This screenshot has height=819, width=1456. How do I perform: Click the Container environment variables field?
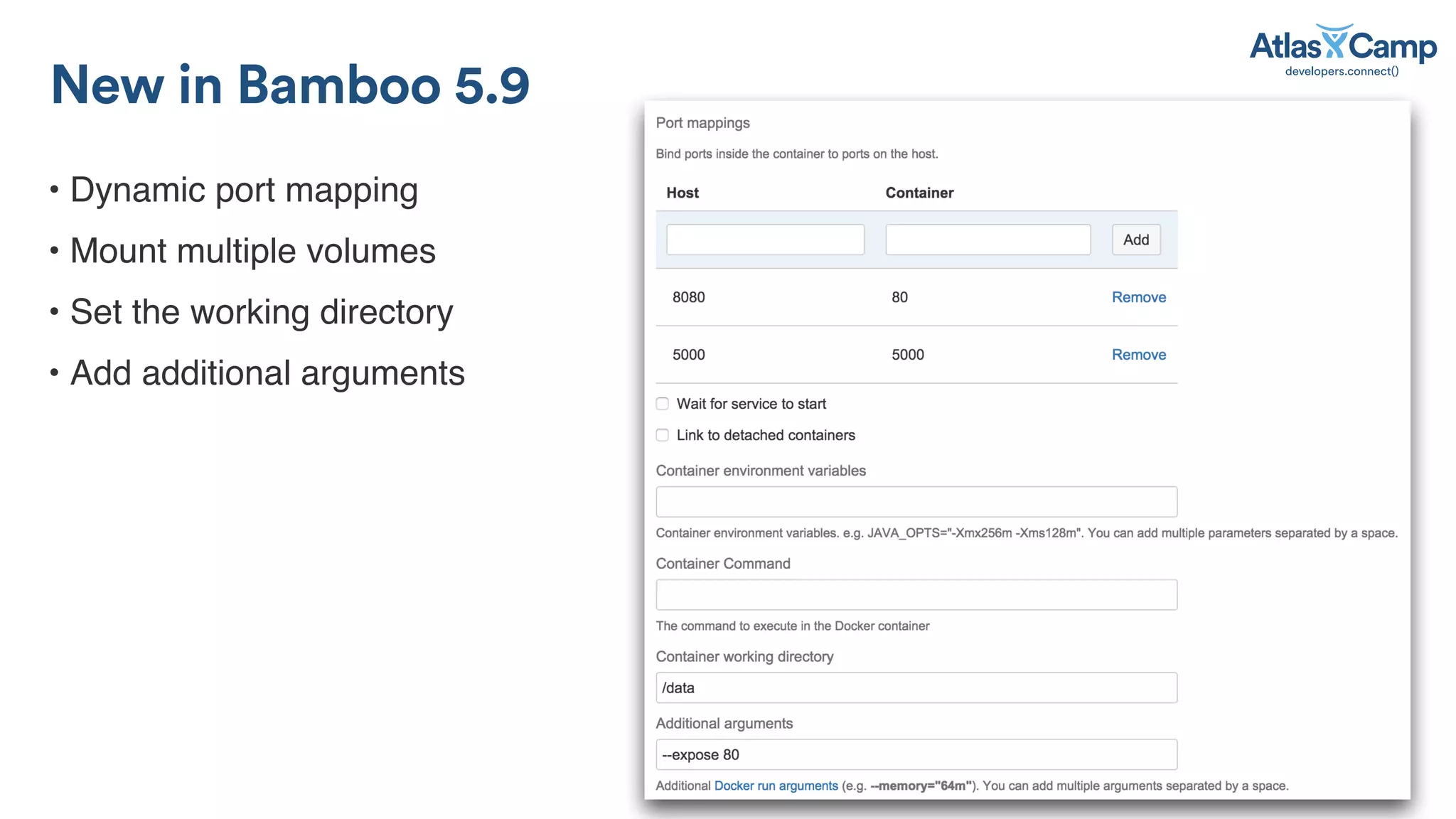point(916,502)
